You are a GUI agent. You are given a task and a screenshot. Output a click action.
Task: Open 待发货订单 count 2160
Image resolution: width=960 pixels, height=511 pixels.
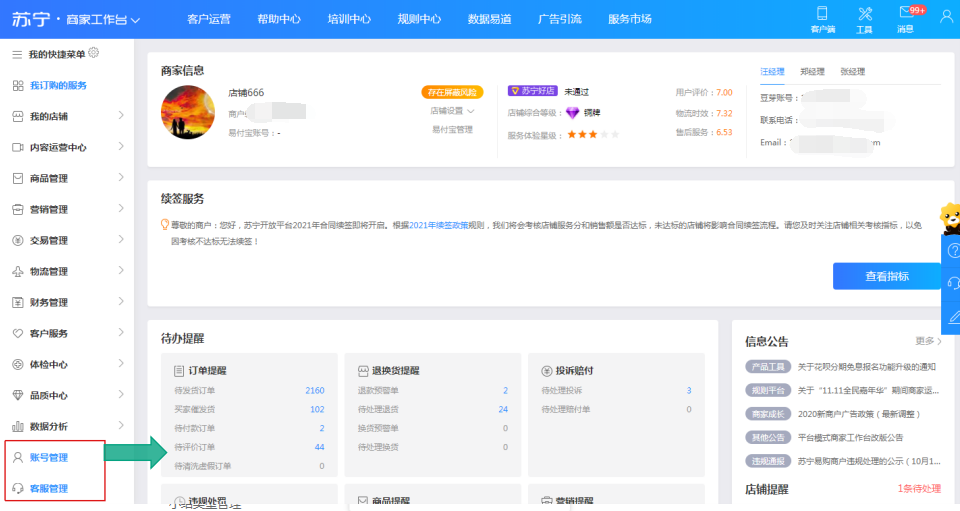tap(315, 390)
